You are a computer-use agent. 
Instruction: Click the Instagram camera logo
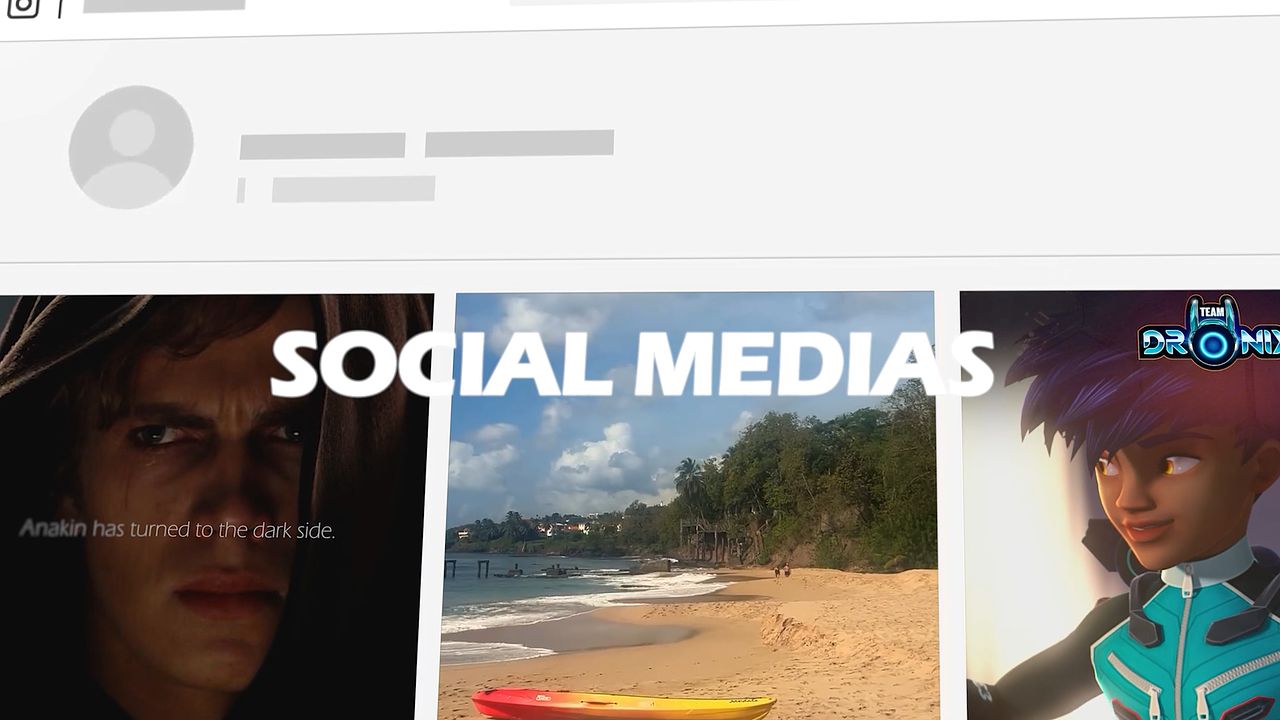(x=23, y=7)
